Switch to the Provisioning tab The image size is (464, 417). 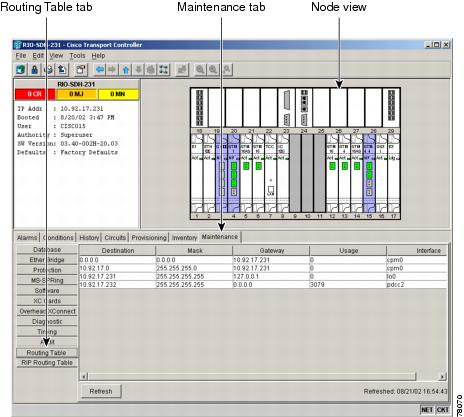pyautogui.click(x=149, y=238)
